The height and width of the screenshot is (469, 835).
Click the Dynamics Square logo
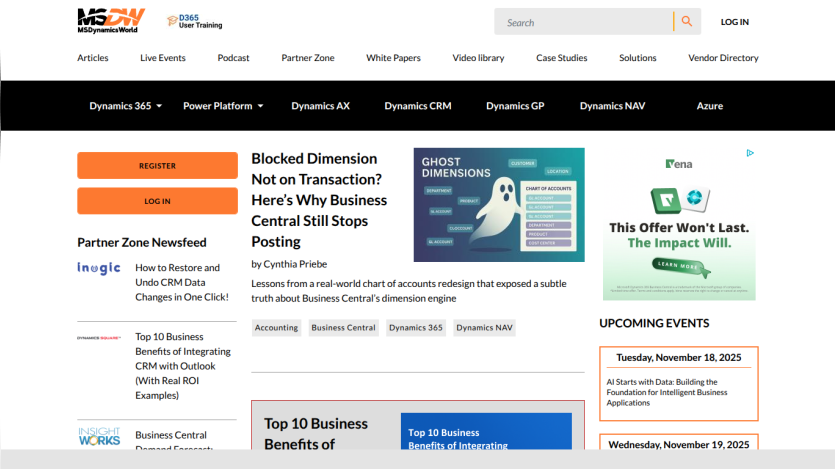pos(99,338)
